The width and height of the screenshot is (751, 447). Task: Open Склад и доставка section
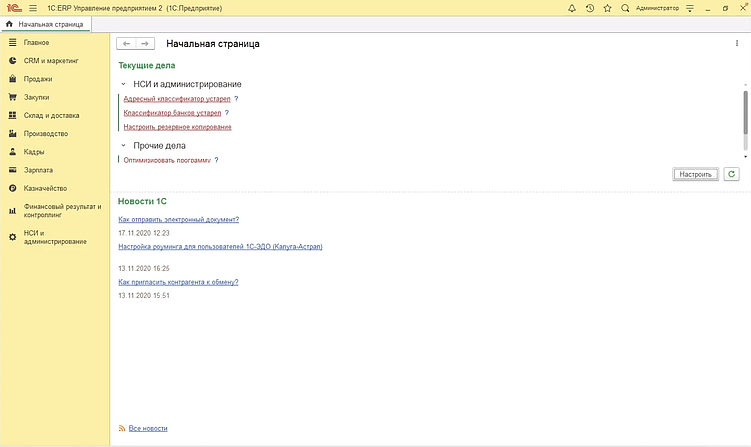click(x=51, y=115)
